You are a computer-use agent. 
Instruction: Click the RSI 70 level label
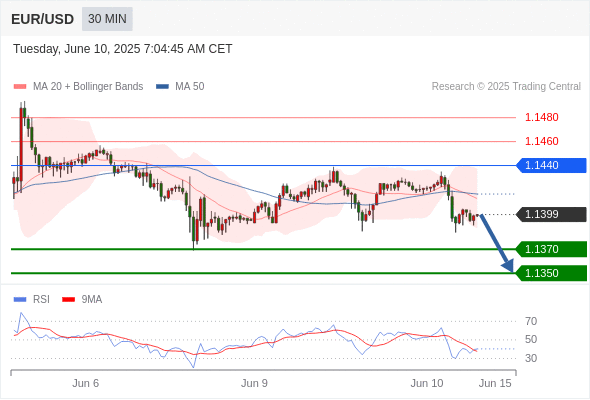point(531,321)
